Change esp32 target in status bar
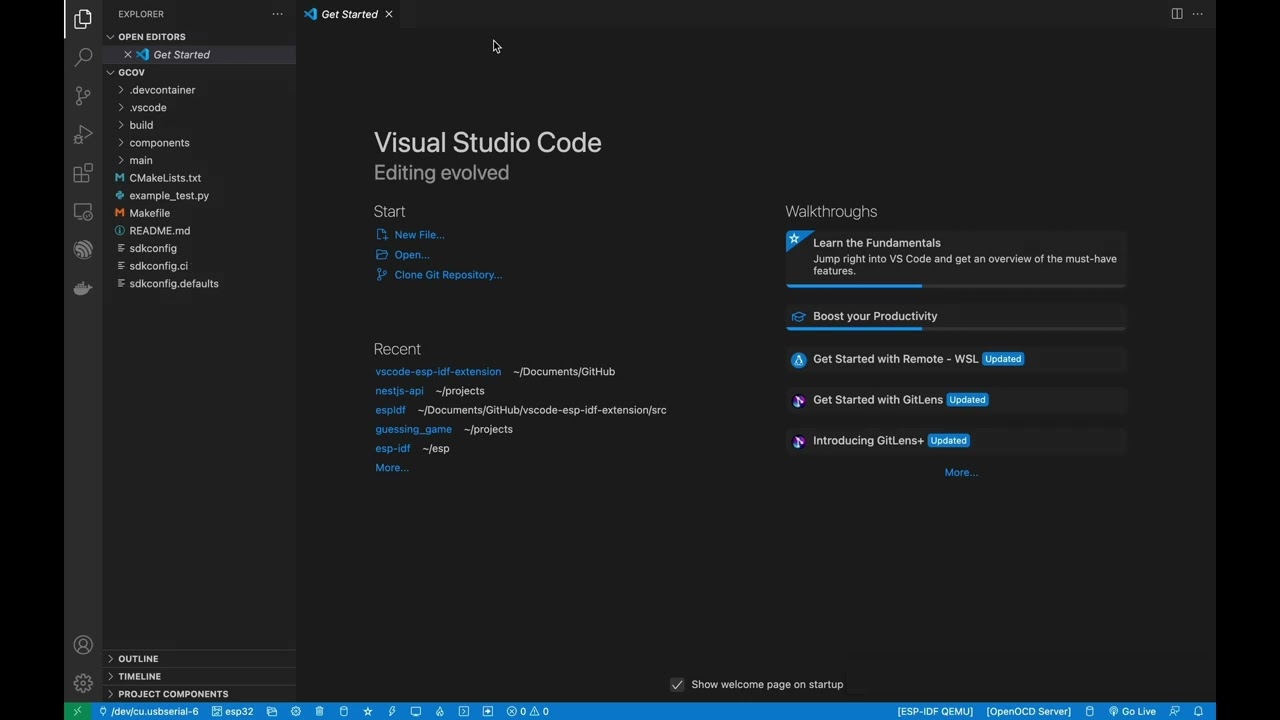Viewport: 1280px width, 720px height. tap(232, 711)
